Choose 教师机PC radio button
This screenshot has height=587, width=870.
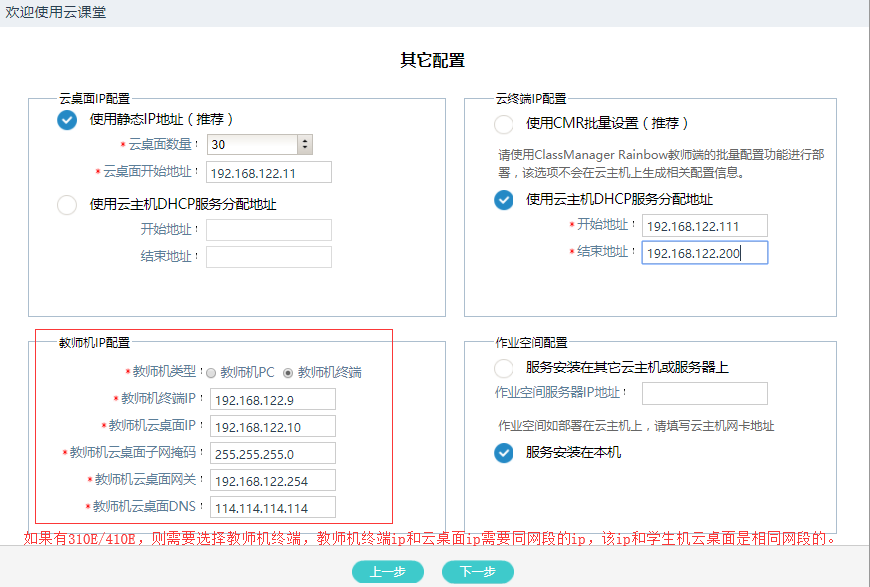tap(211, 373)
